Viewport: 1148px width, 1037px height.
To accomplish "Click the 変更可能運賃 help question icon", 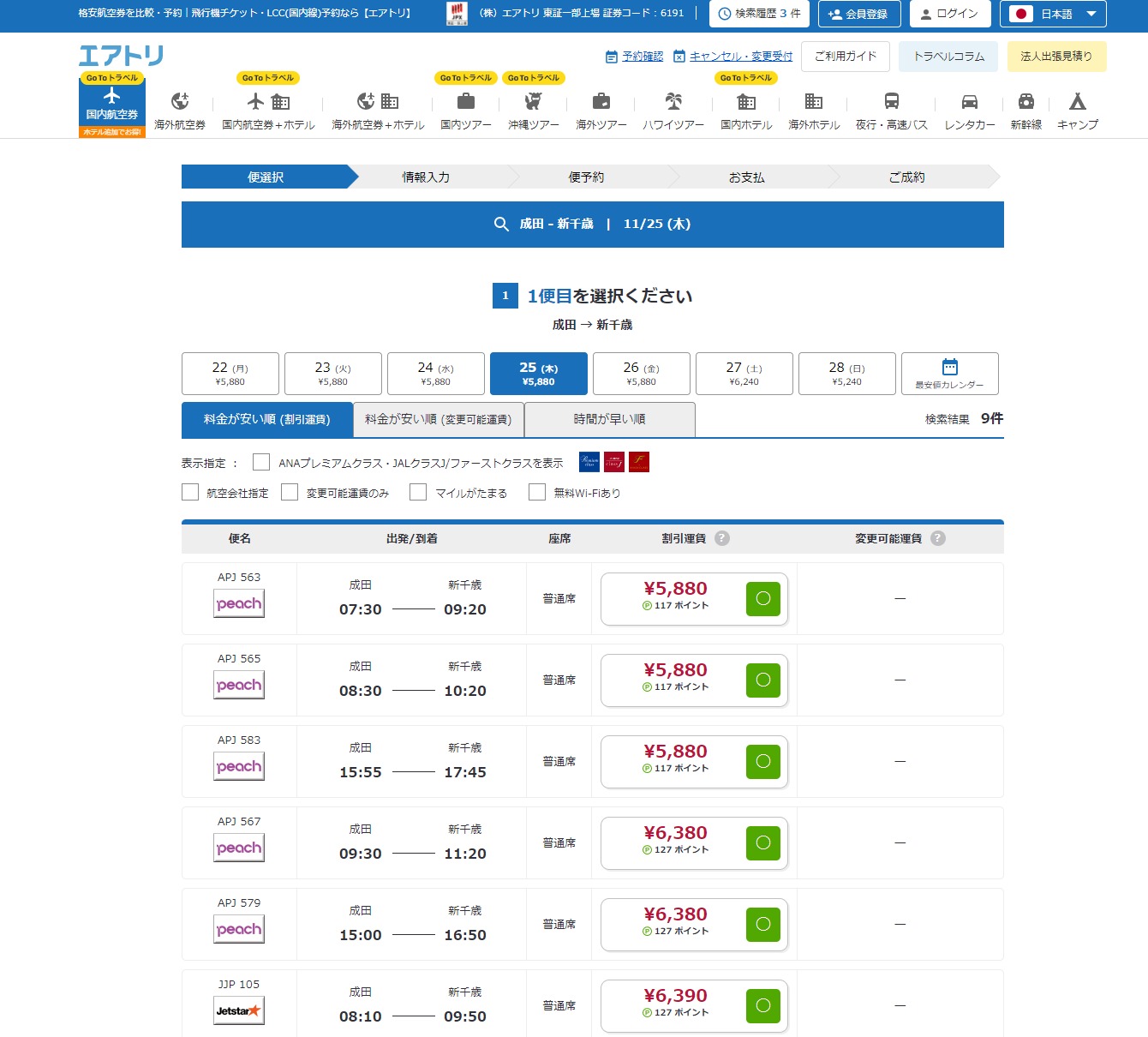I will pyautogui.click(x=938, y=538).
